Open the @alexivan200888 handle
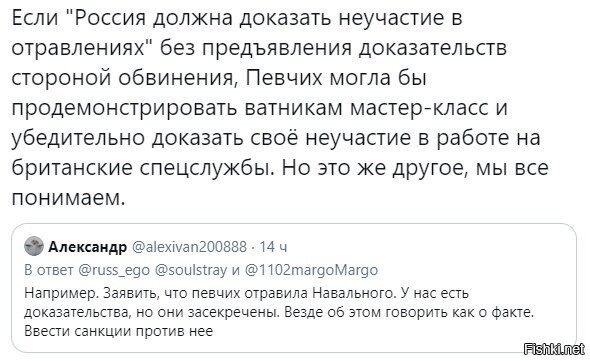The width and height of the screenshot is (590, 361). (x=189, y=247)
